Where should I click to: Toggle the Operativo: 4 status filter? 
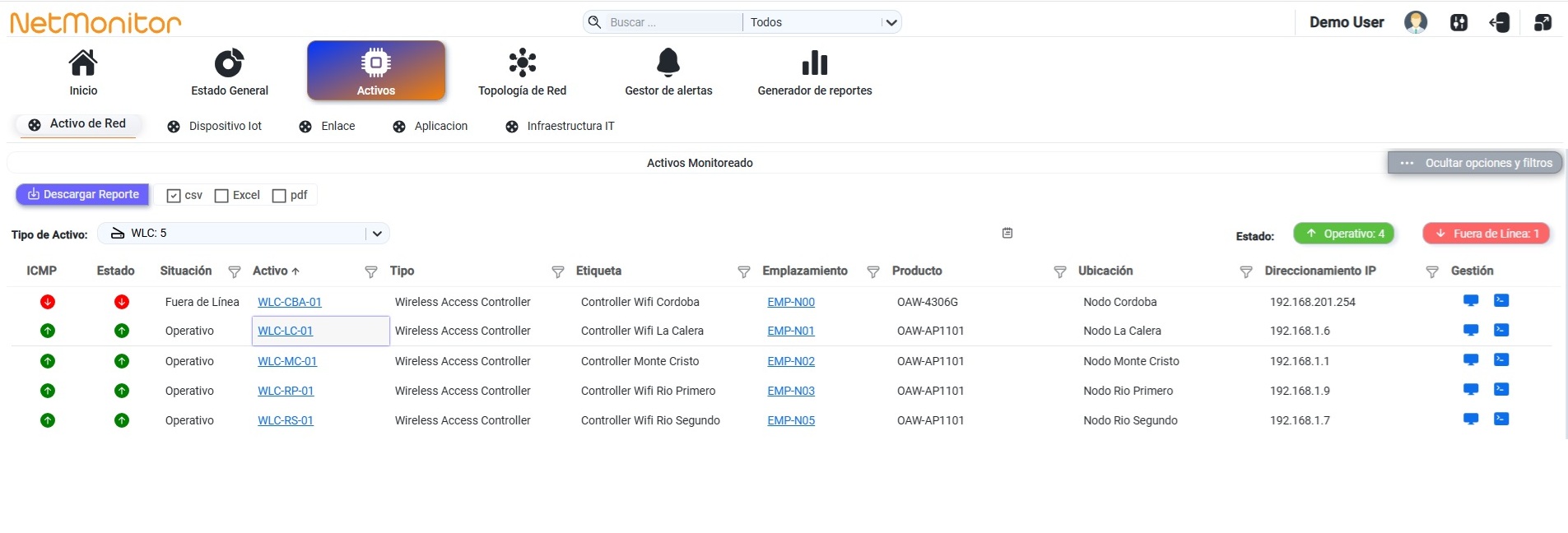(x=1344, y=234)
